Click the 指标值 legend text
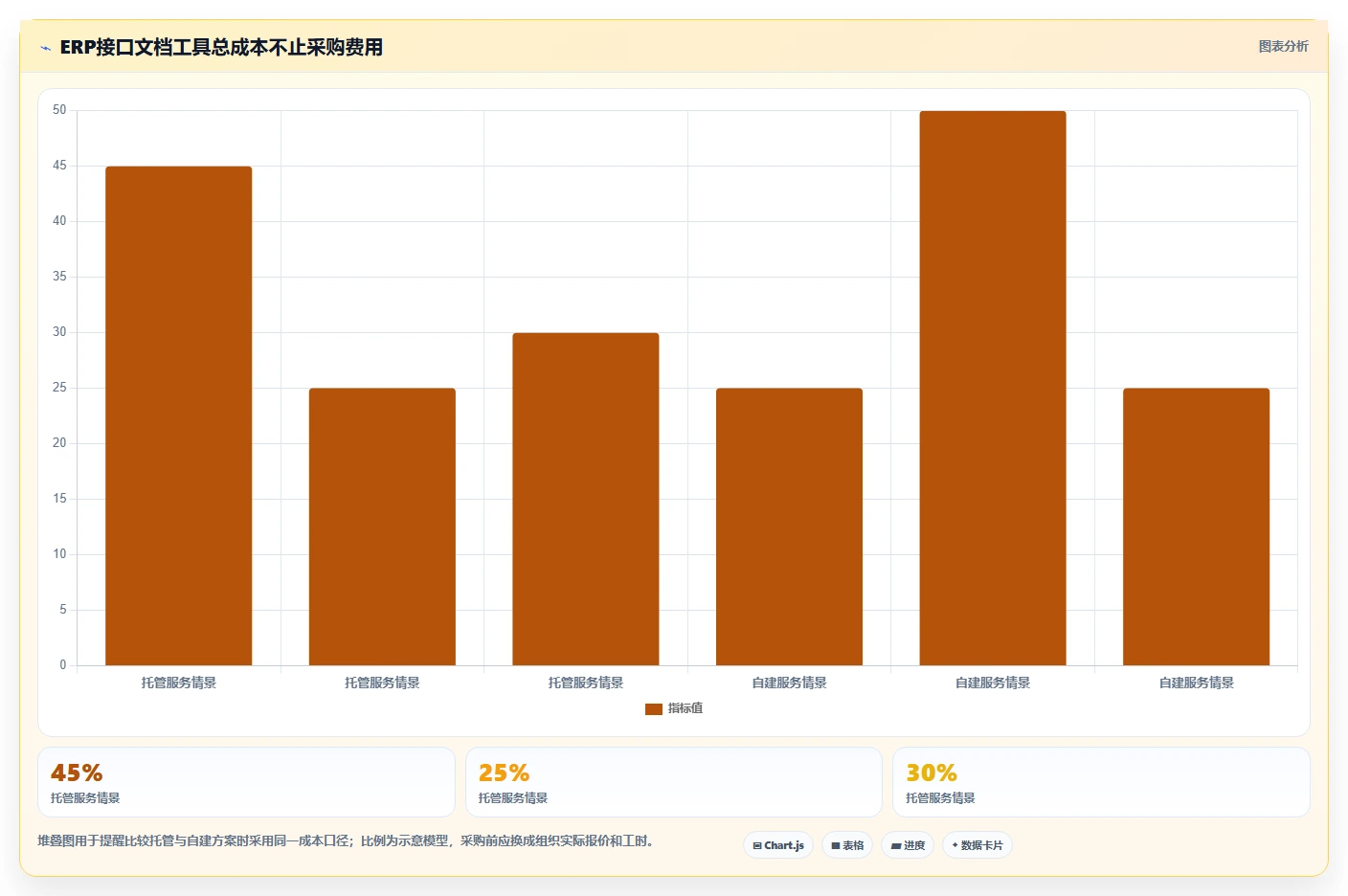 [685, 708]
